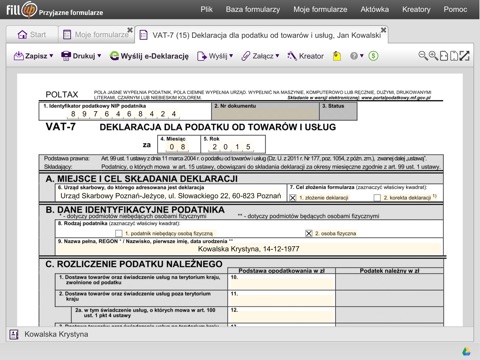
Task: Zoom out the form view
Action: coord(423,56)
